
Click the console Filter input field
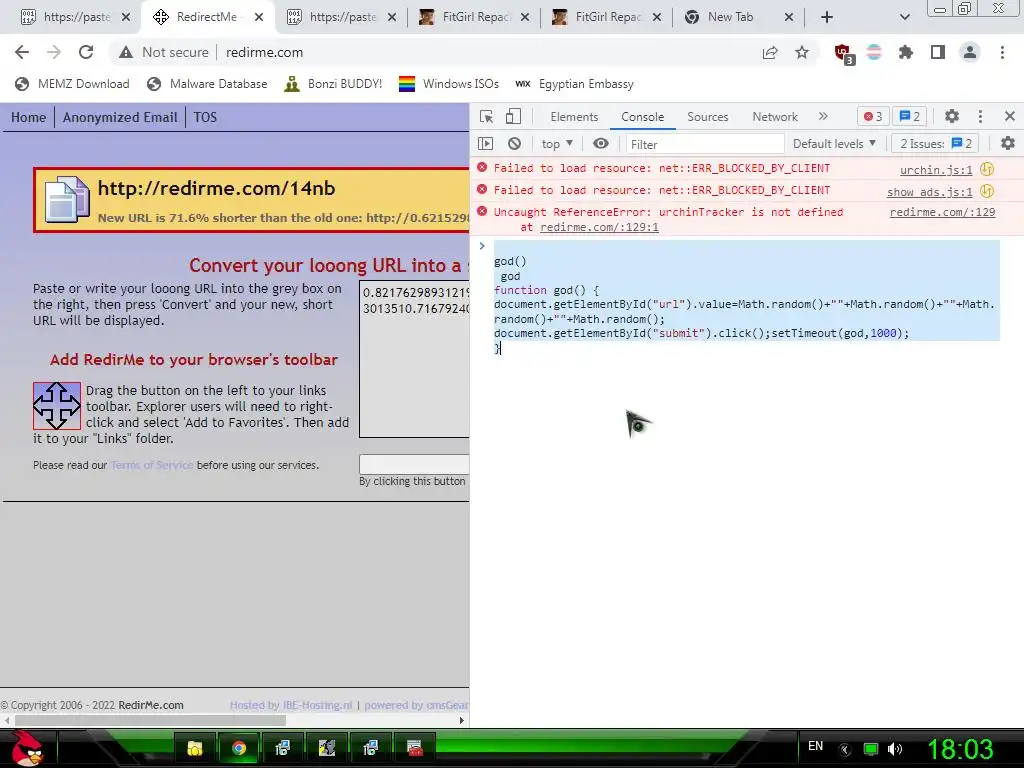[x=704, y=144]
